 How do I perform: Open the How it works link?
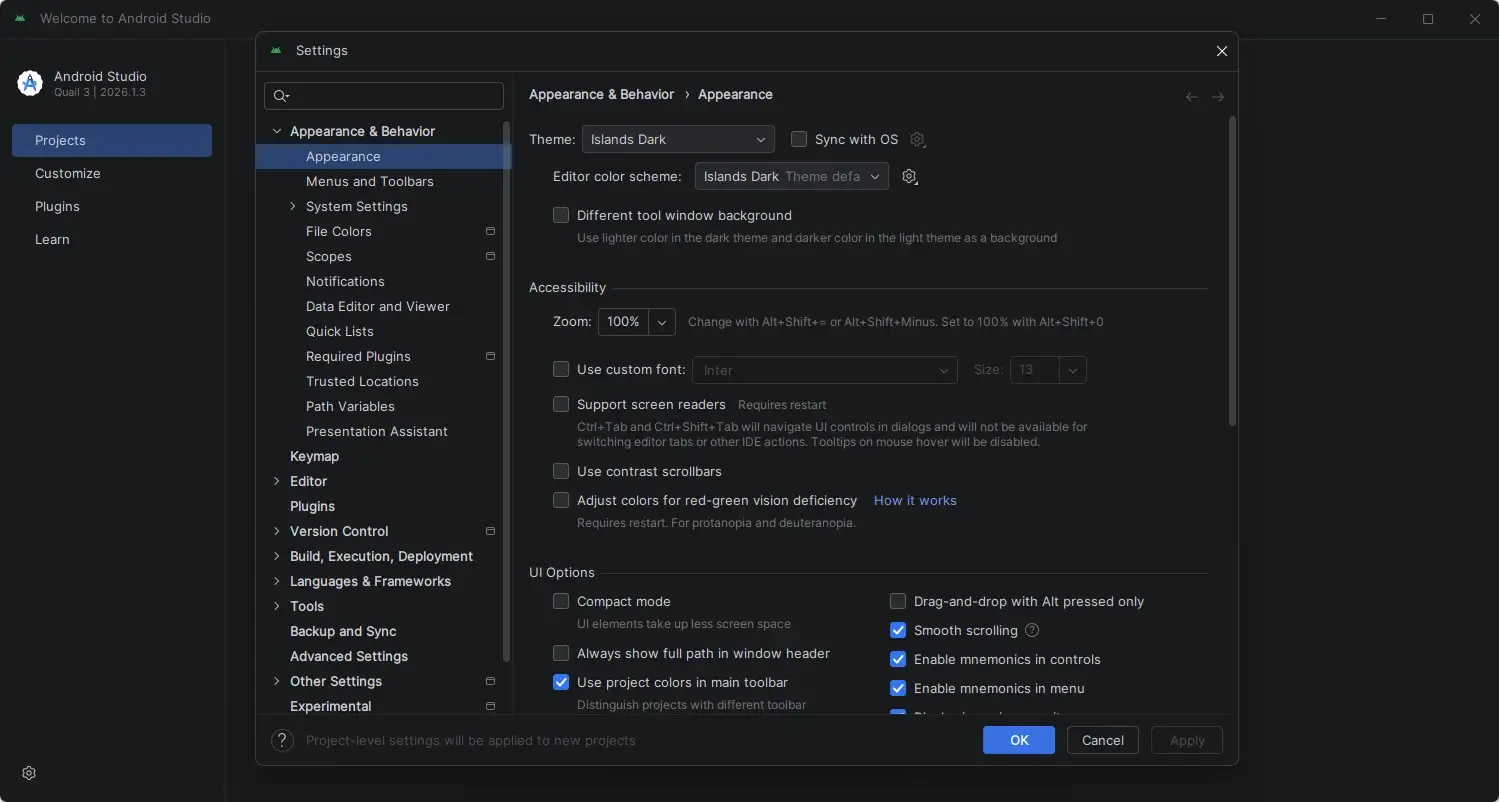click(x=915, y=500)
